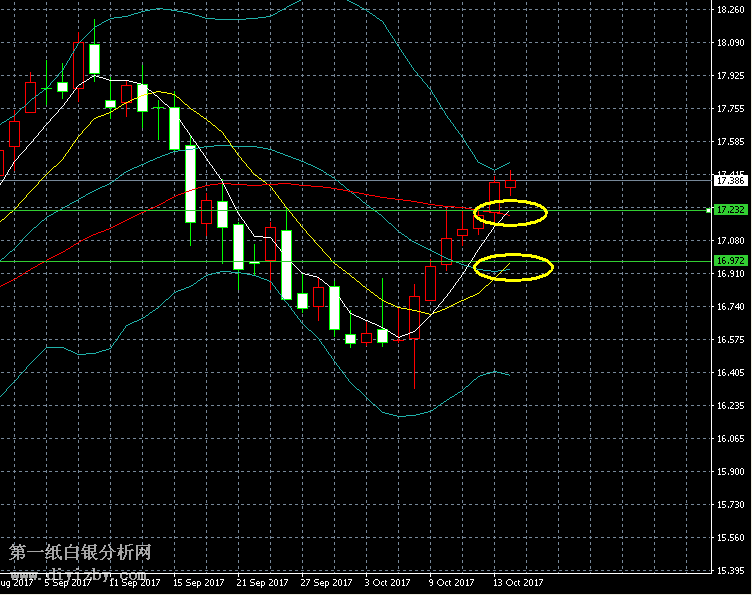Click the 16.235 price axis label
Image resolution: width=753 pixels, height=595 pixels.
[729, 406]
